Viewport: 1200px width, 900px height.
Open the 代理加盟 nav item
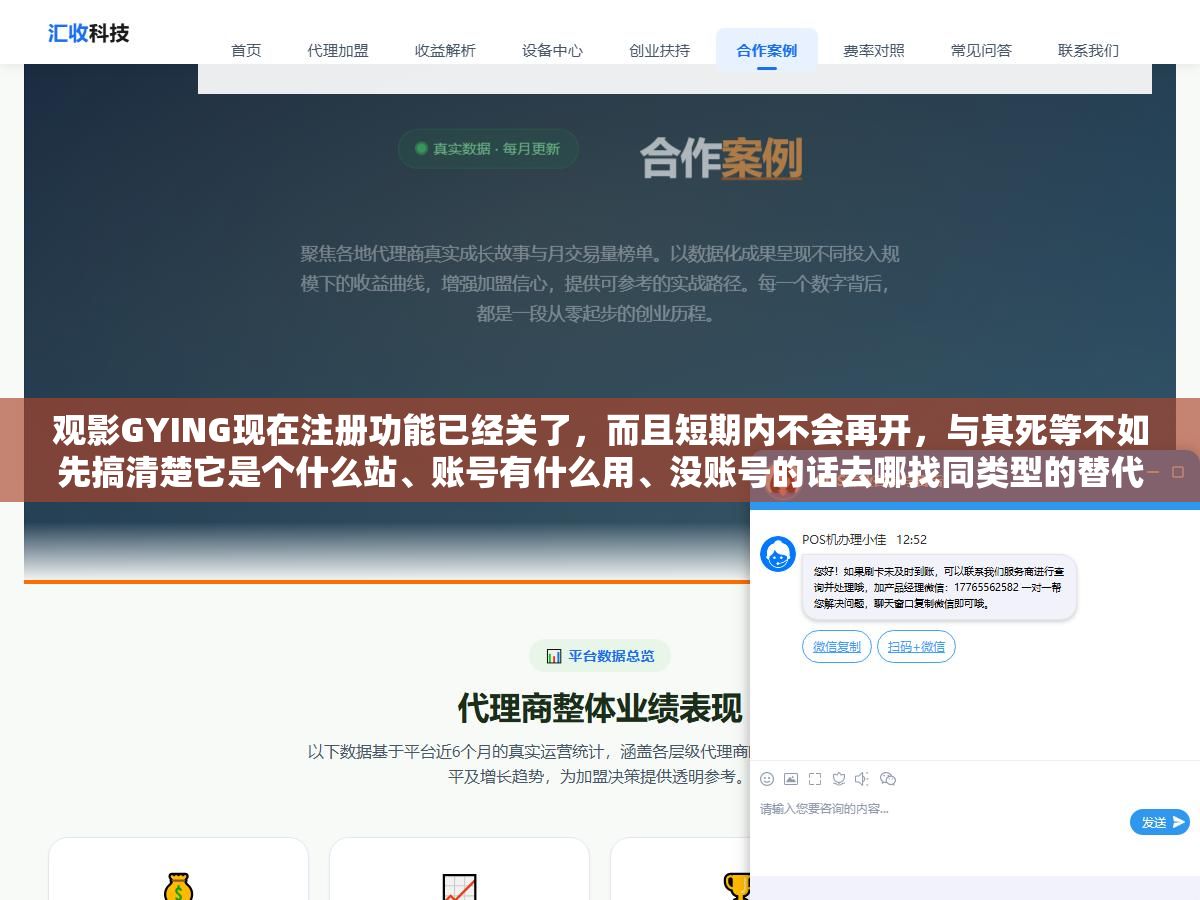coord(338,50)
